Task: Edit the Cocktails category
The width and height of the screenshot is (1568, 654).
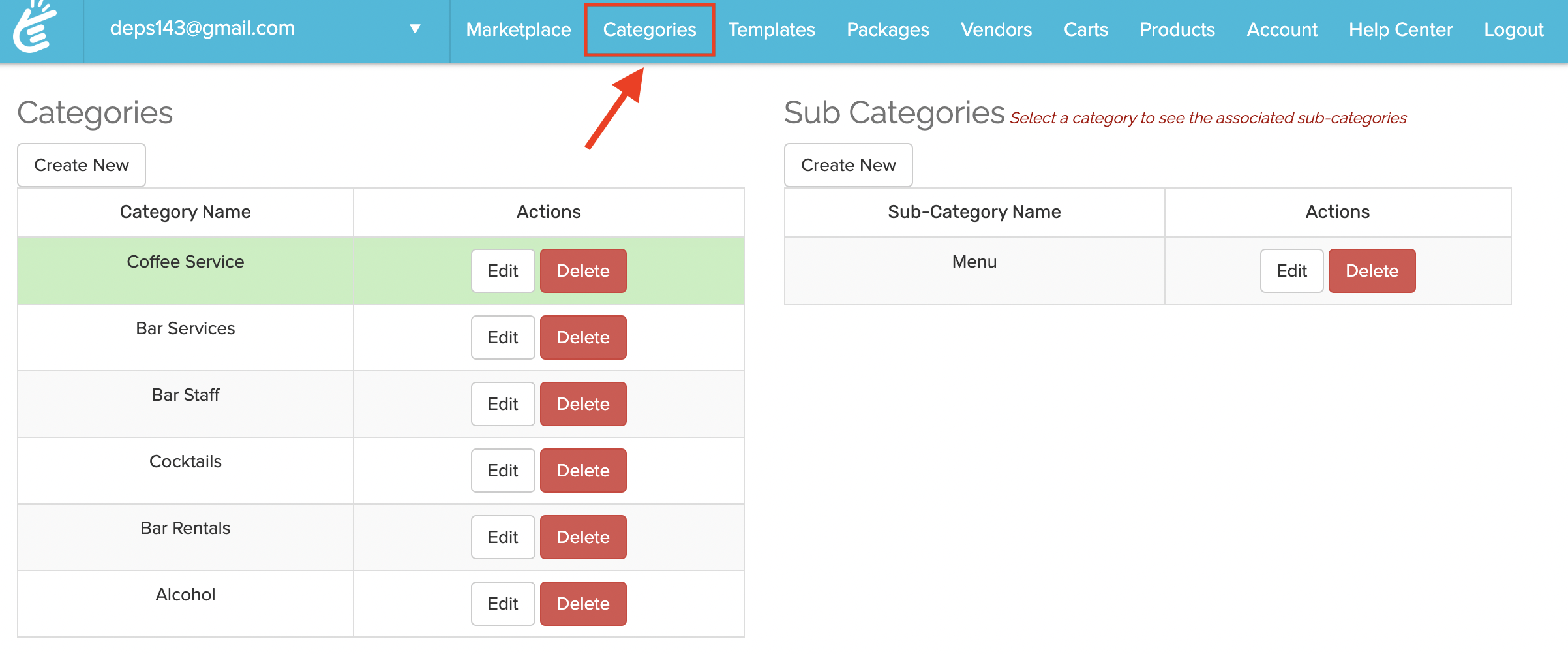Action: click(503, 471)
